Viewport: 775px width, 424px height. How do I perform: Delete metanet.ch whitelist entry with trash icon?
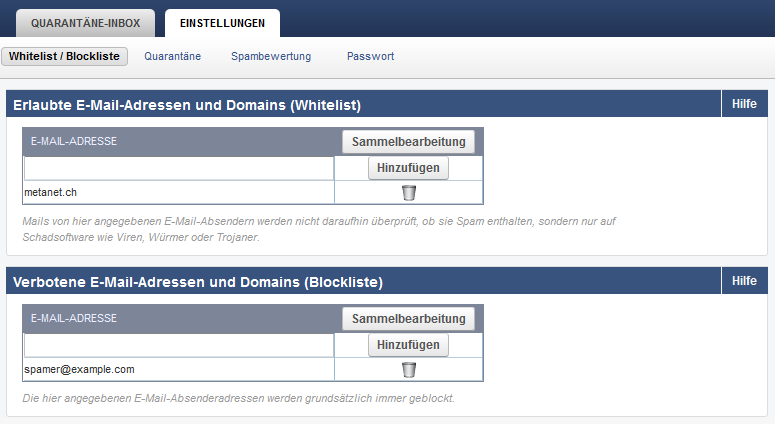408,192
